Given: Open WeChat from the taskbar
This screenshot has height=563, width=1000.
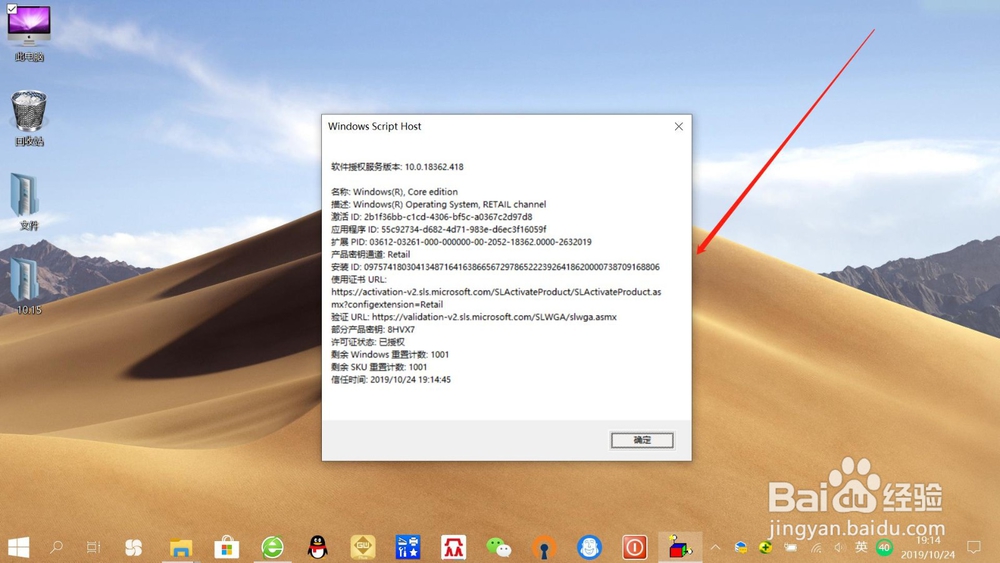Looking at the screenshot, I should [x=499, y=547].
